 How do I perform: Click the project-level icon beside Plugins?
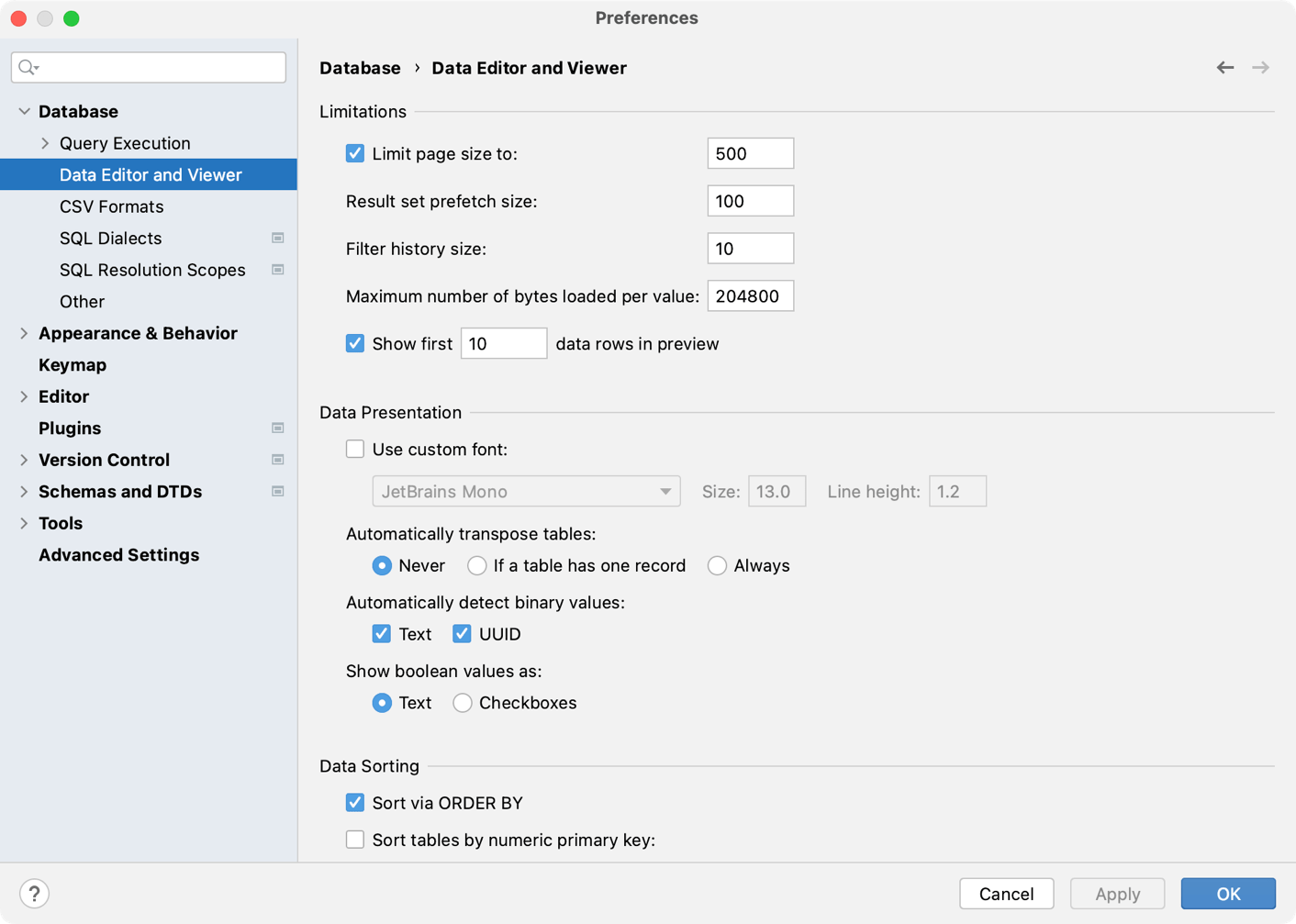pyautogui.click(x=277, y=429)
